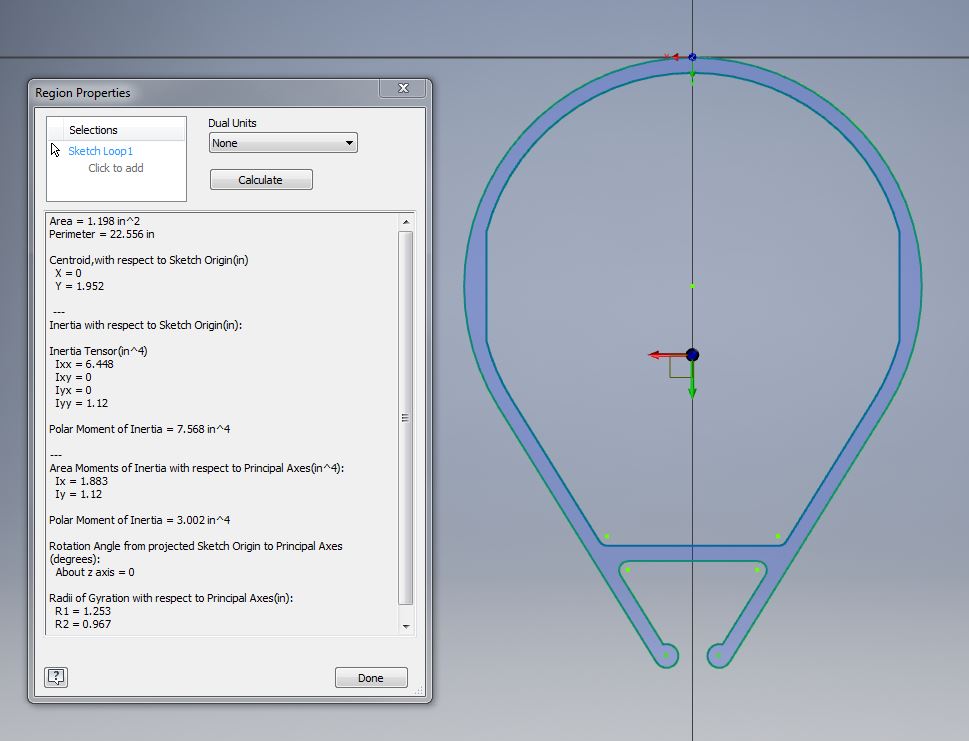Click the dialog resize grip corner
Image resolution: width=969 pixels, height=741 pixels.
pyautogui.click(x=419, y=690)
